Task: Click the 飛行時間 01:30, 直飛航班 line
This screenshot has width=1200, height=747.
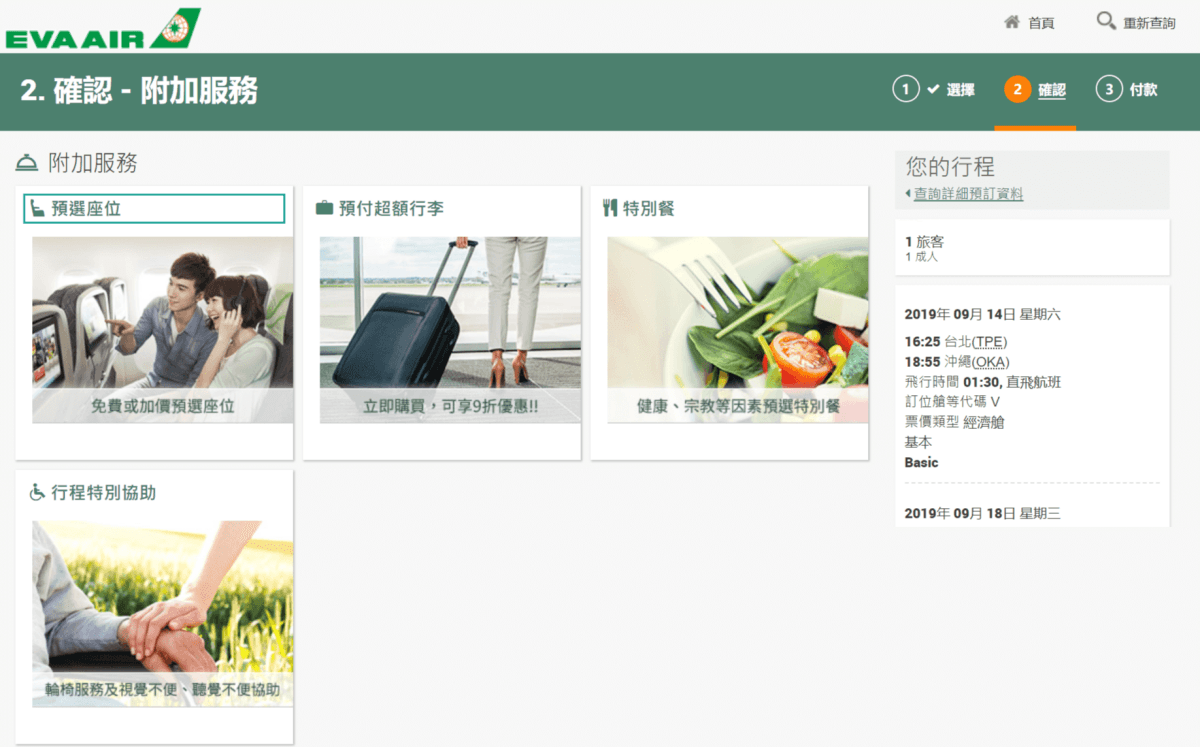Action: click(x=983, y=381)
